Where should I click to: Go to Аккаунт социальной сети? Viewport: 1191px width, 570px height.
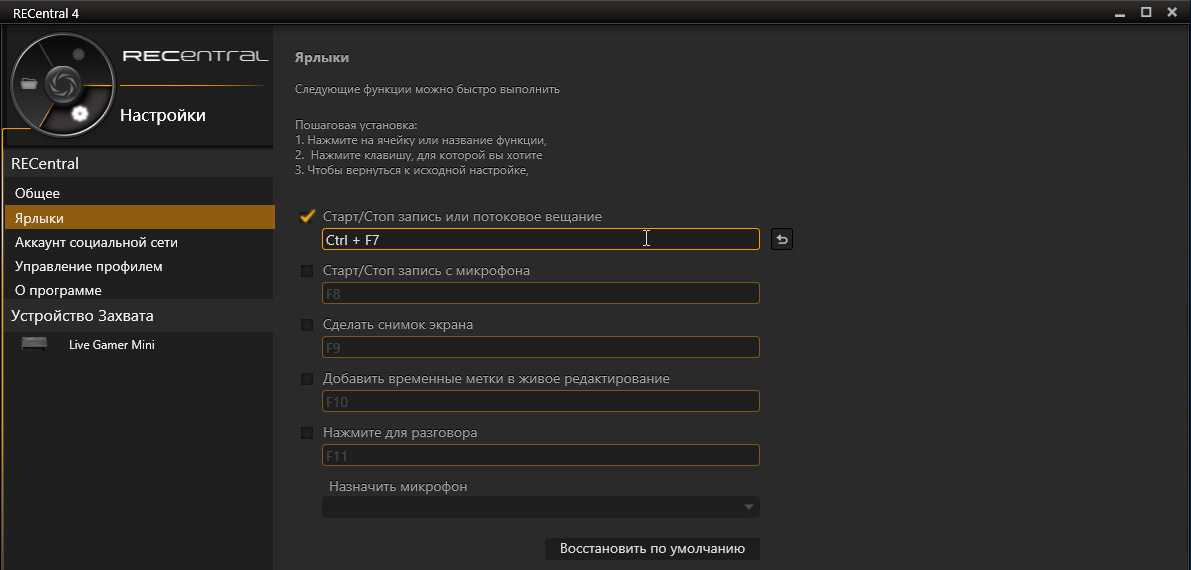pos(96,242)
